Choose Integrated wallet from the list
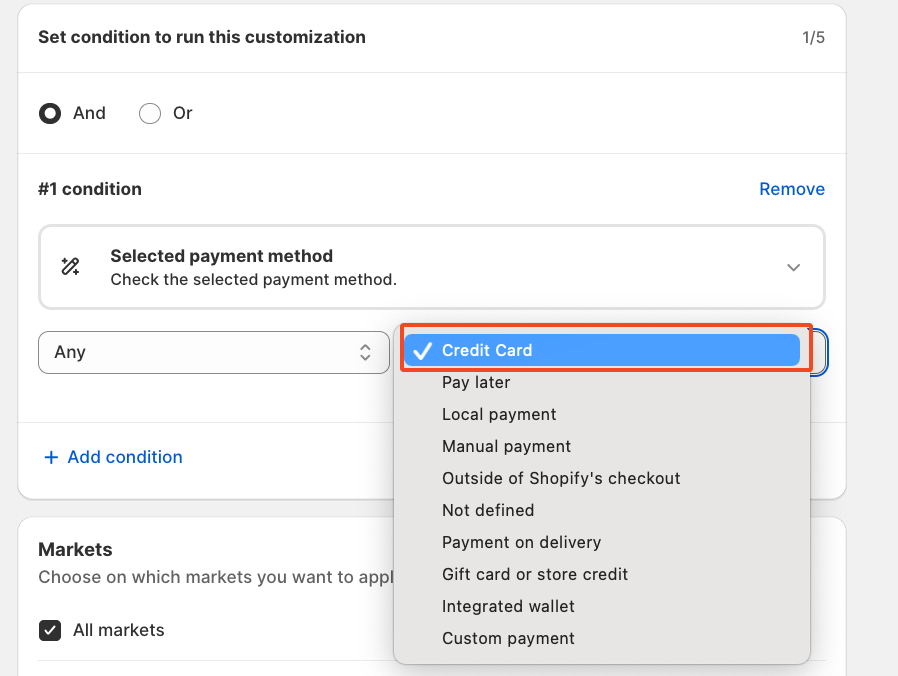This screenshot has width=898, height=676. tap(508, 607)
